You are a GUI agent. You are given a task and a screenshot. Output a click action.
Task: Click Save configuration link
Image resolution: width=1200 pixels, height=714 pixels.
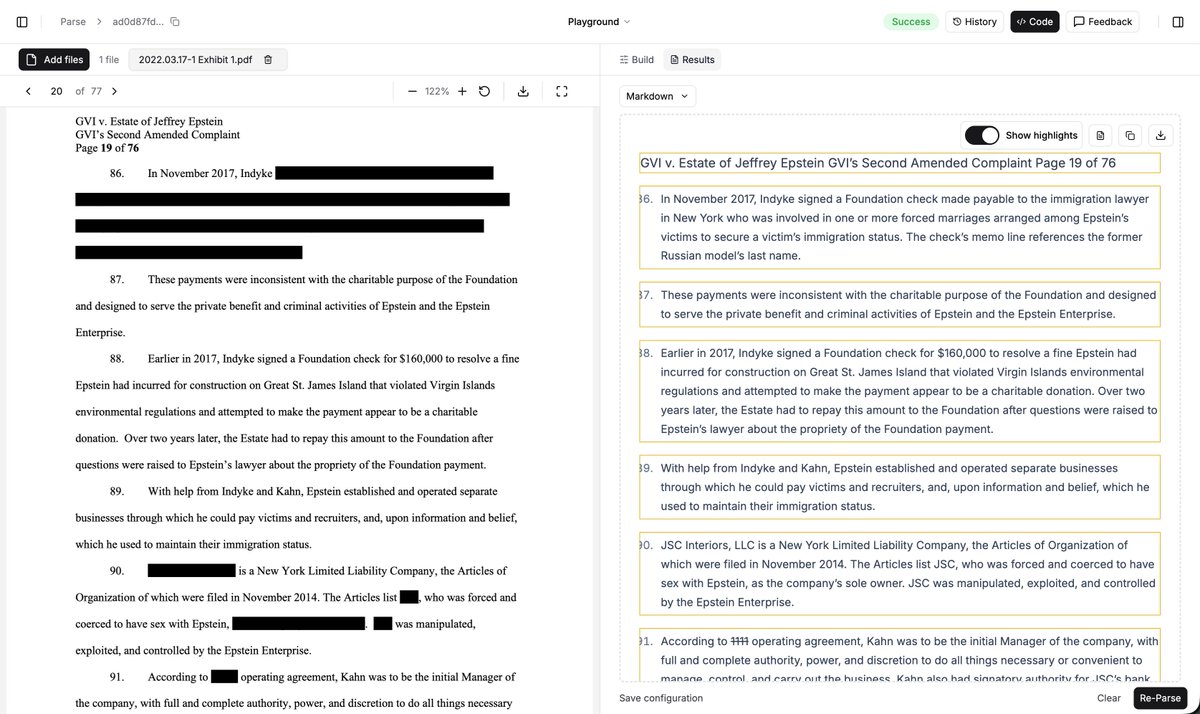click(661, 698)
